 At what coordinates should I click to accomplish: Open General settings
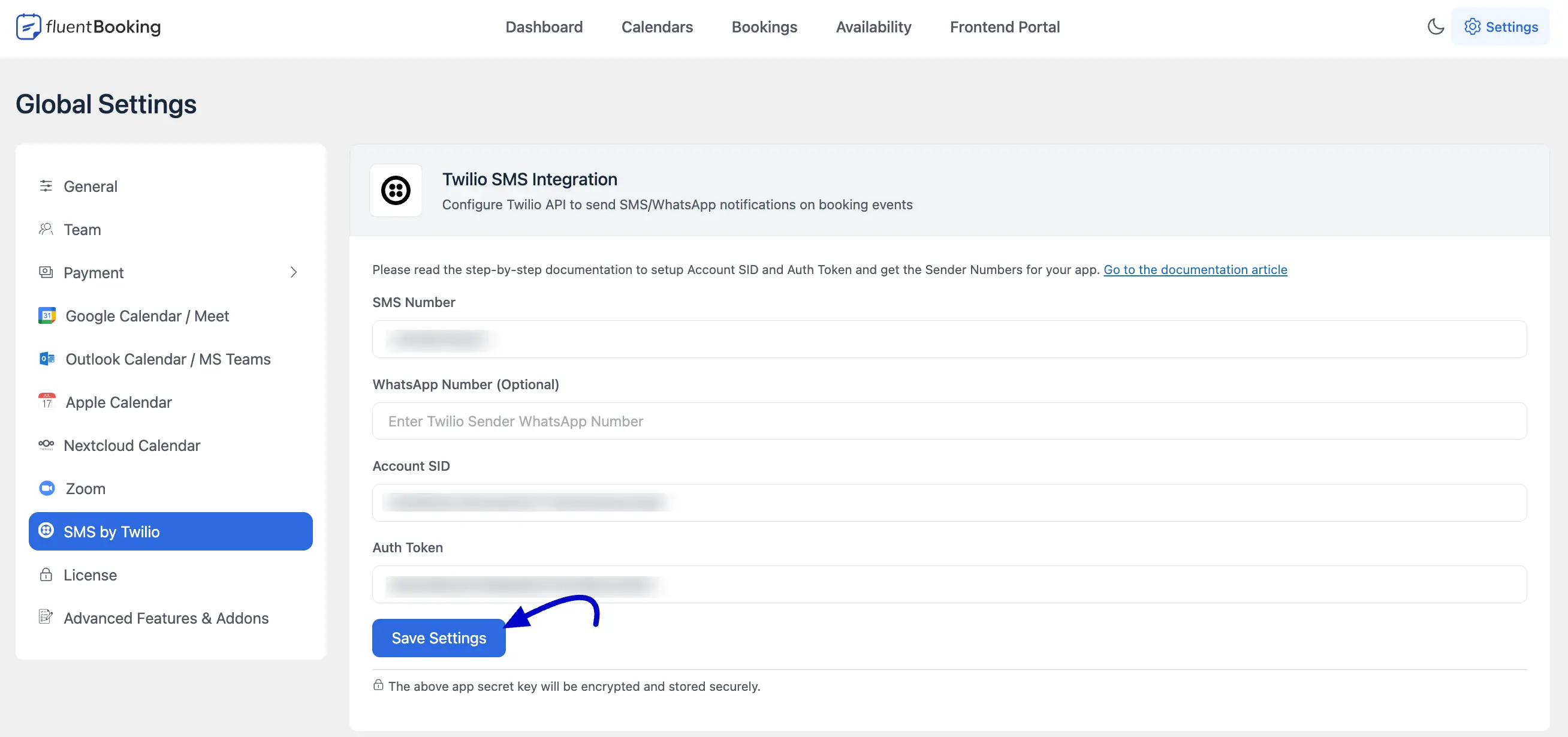point(170,186)
